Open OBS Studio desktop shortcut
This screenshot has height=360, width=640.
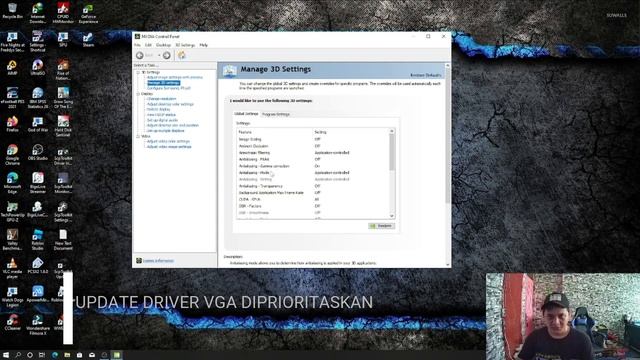[x=38, y=153]
